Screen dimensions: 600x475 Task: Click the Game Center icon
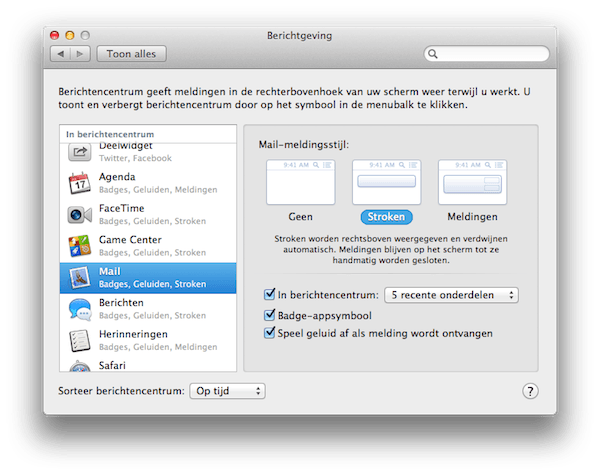[80, 246]
